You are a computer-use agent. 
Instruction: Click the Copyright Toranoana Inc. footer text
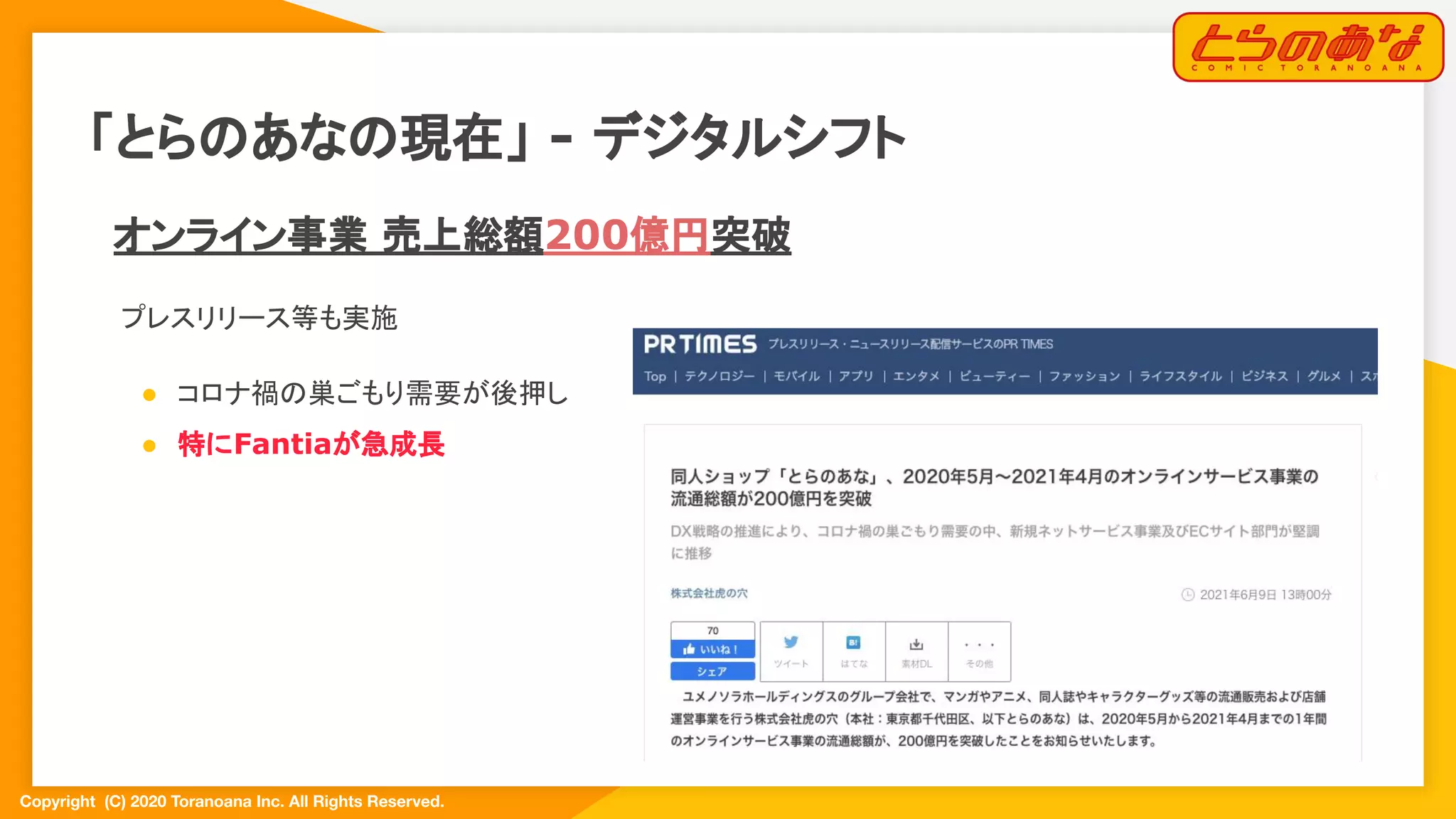(x=232, y=802)
